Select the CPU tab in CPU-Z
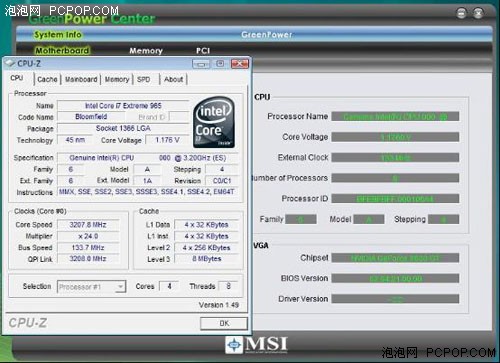The width and height of the screenshot is (500, 363). click(x=17, y=78)
